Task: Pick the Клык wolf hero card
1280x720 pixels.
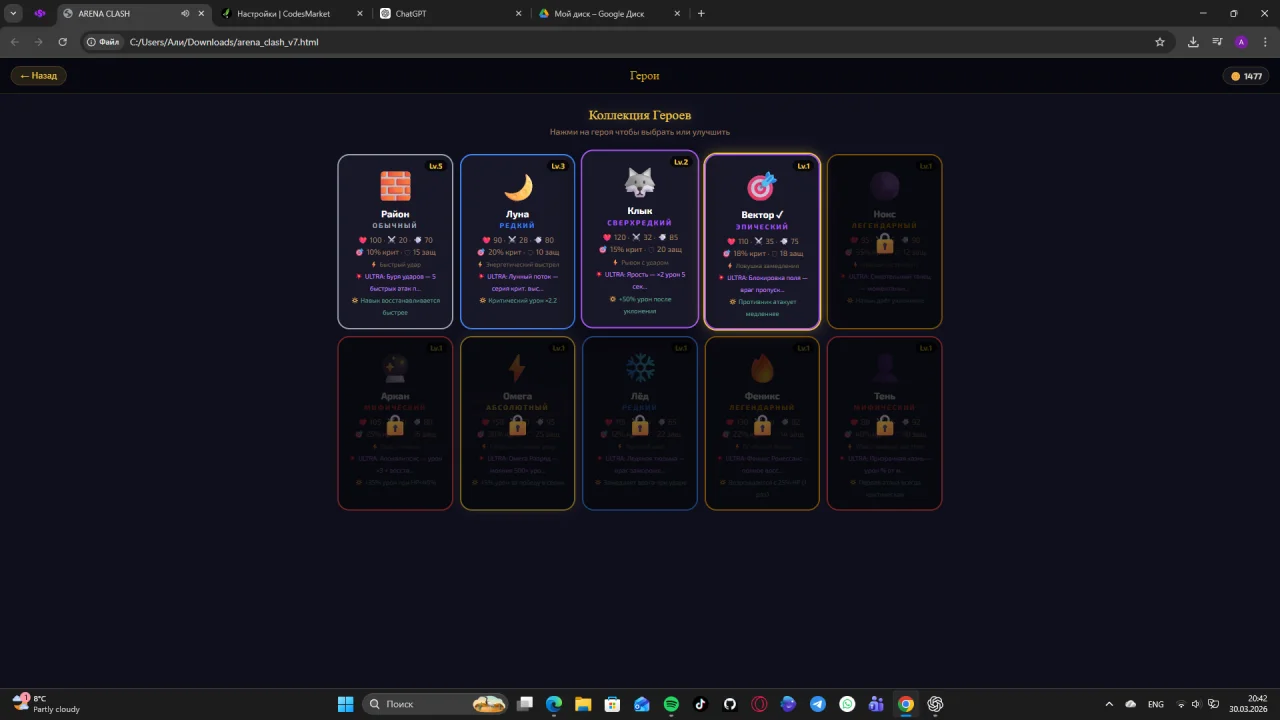Action: click(x=640, y=239)
